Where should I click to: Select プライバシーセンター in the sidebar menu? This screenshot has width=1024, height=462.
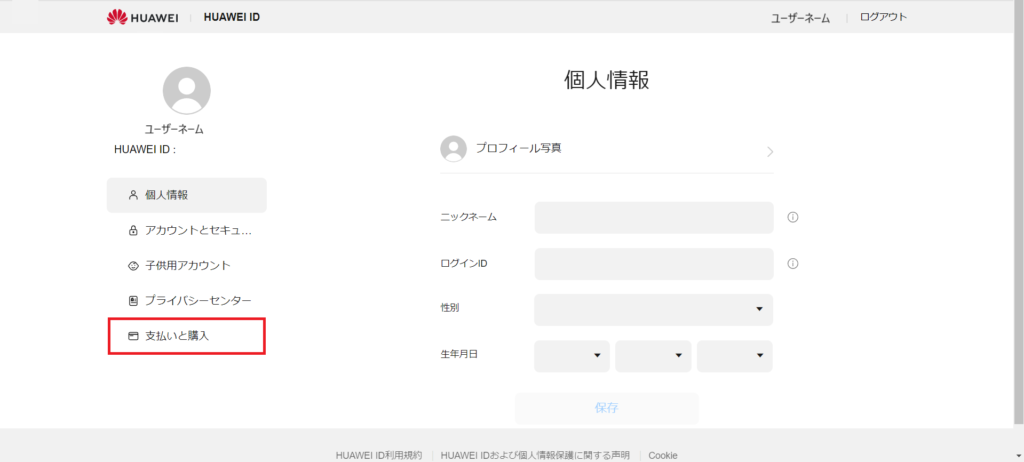click(x=197, y=301)
